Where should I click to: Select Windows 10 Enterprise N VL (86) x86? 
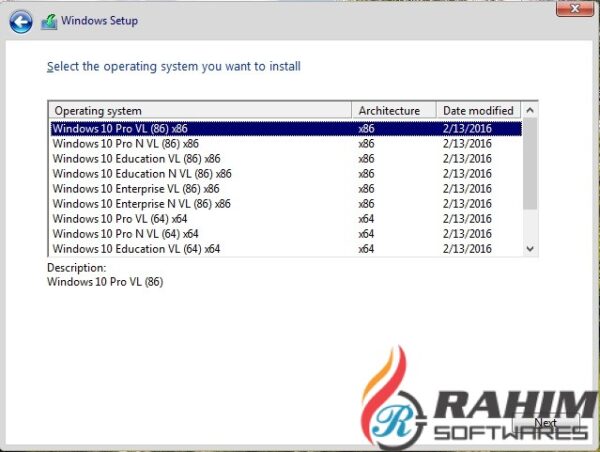(286, 204)
